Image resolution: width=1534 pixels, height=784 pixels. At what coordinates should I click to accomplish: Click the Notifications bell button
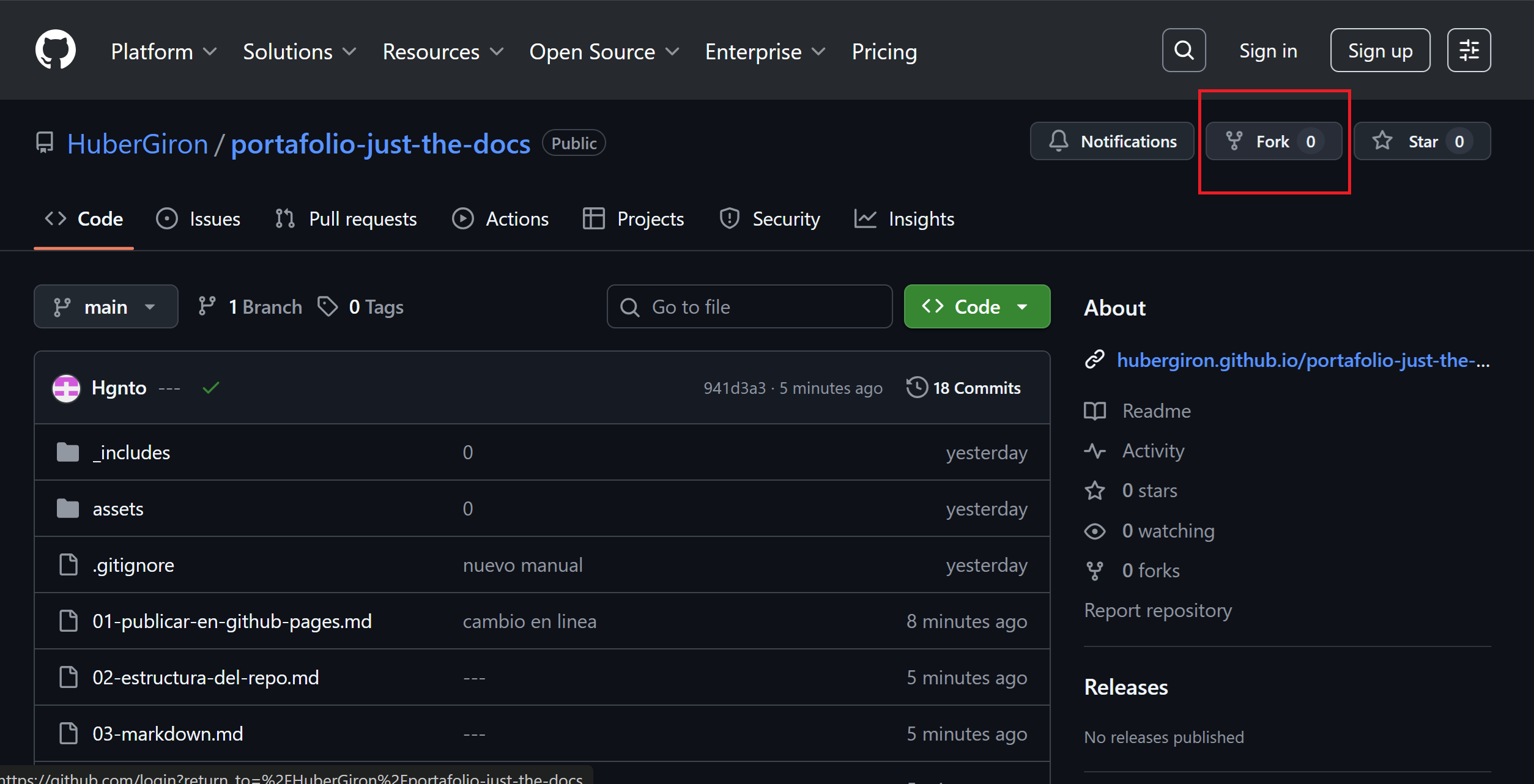point(1111,141)
